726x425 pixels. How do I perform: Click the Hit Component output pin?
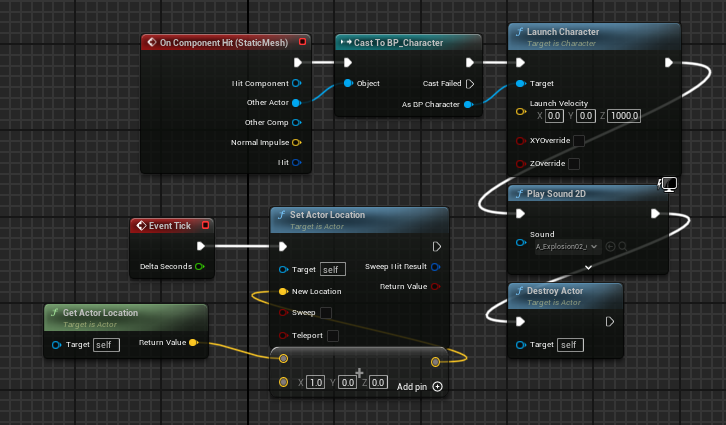click(297, 83)
